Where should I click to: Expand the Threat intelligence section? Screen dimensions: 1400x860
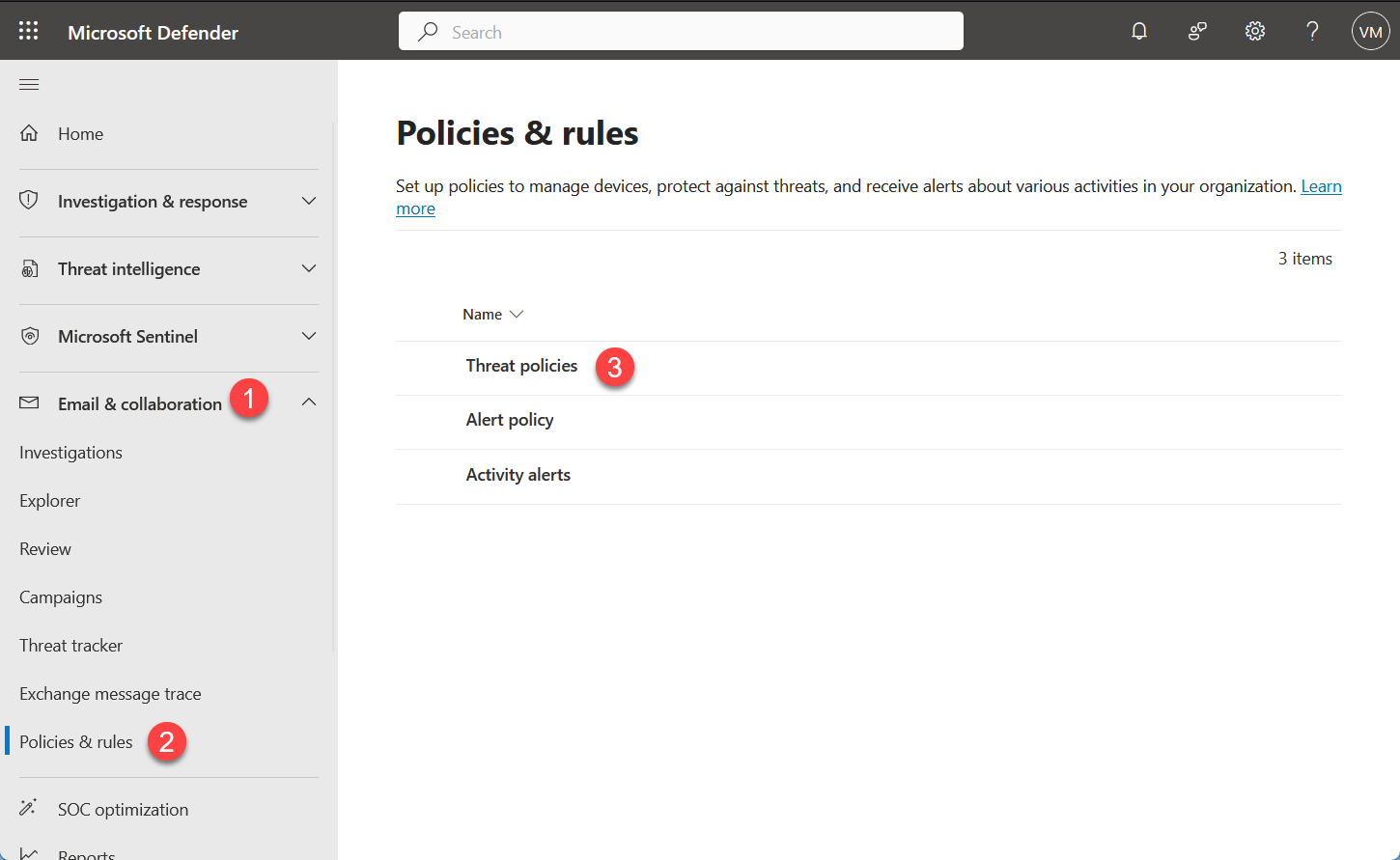click(x=308, y=268)
